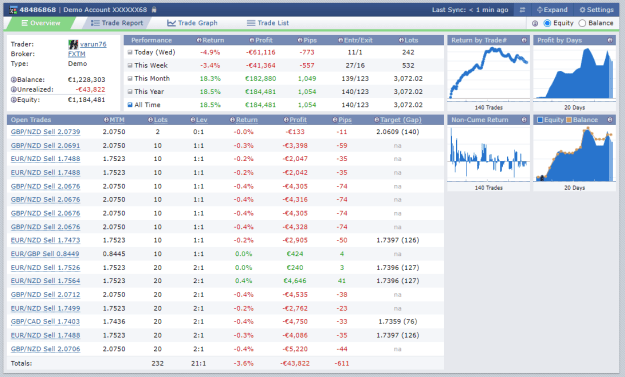The image size is (625, 377).
Task: Click info icon on Non-Cume Return chart
Action: [x=524, y=120]
